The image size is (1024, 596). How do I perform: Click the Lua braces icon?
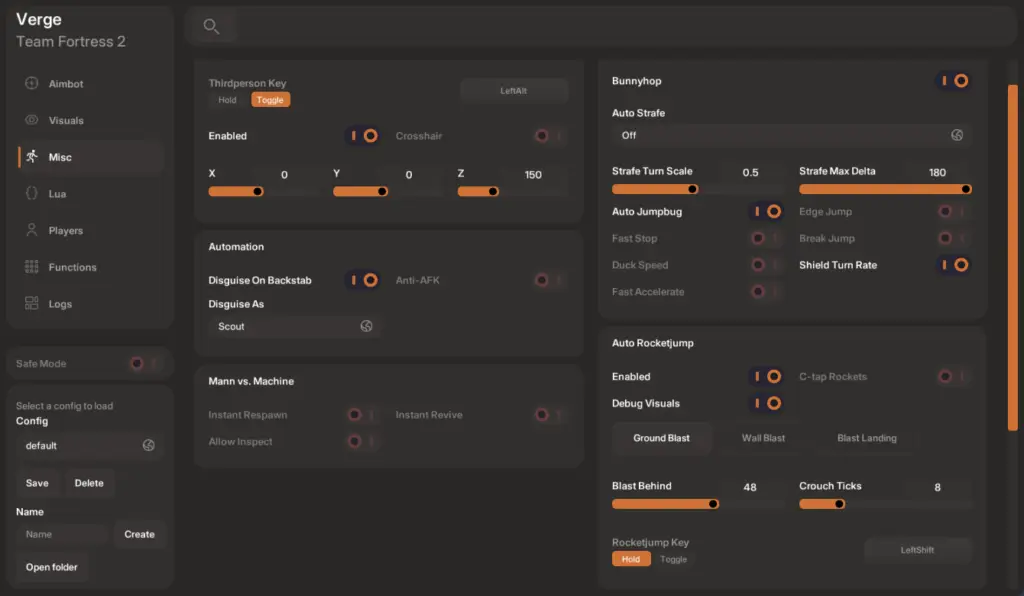(31, 193)
